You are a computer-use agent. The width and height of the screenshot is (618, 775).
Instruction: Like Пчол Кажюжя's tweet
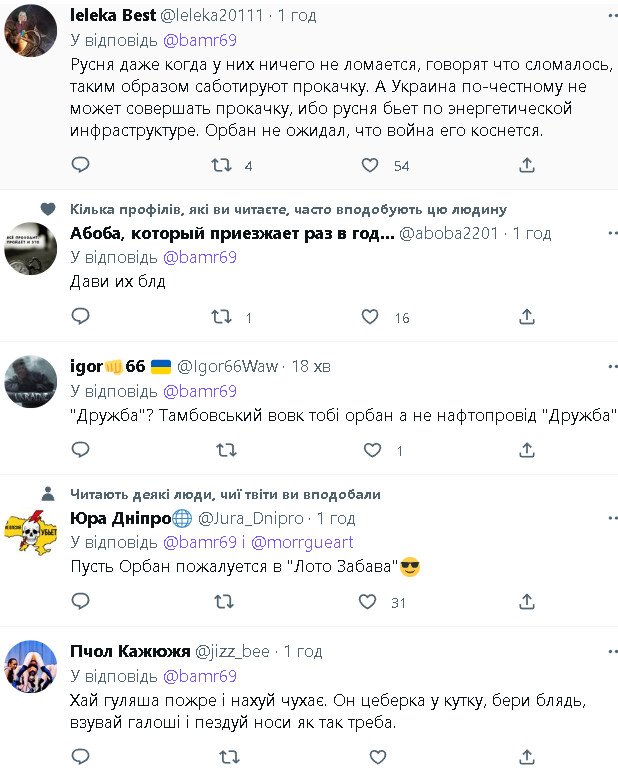point(371,757)
